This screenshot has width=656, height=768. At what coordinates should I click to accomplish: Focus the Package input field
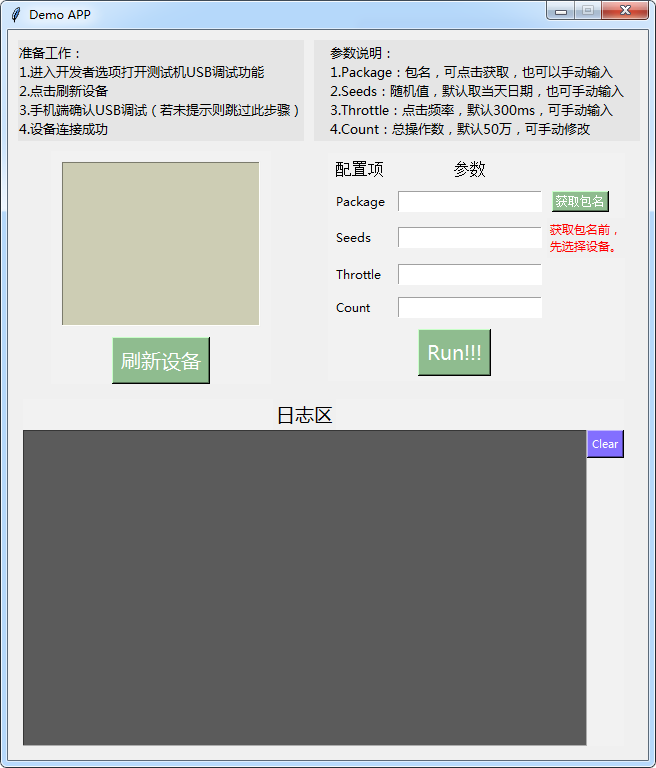click(x=470, y=201)
